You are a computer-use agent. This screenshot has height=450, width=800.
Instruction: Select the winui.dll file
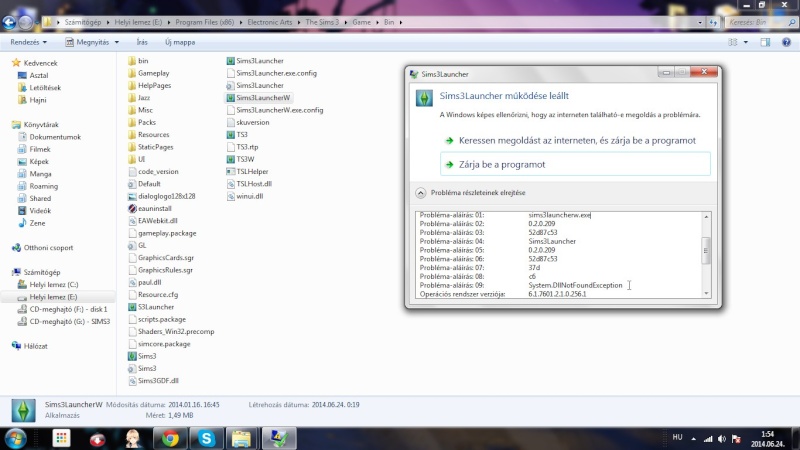coord(245,196)
